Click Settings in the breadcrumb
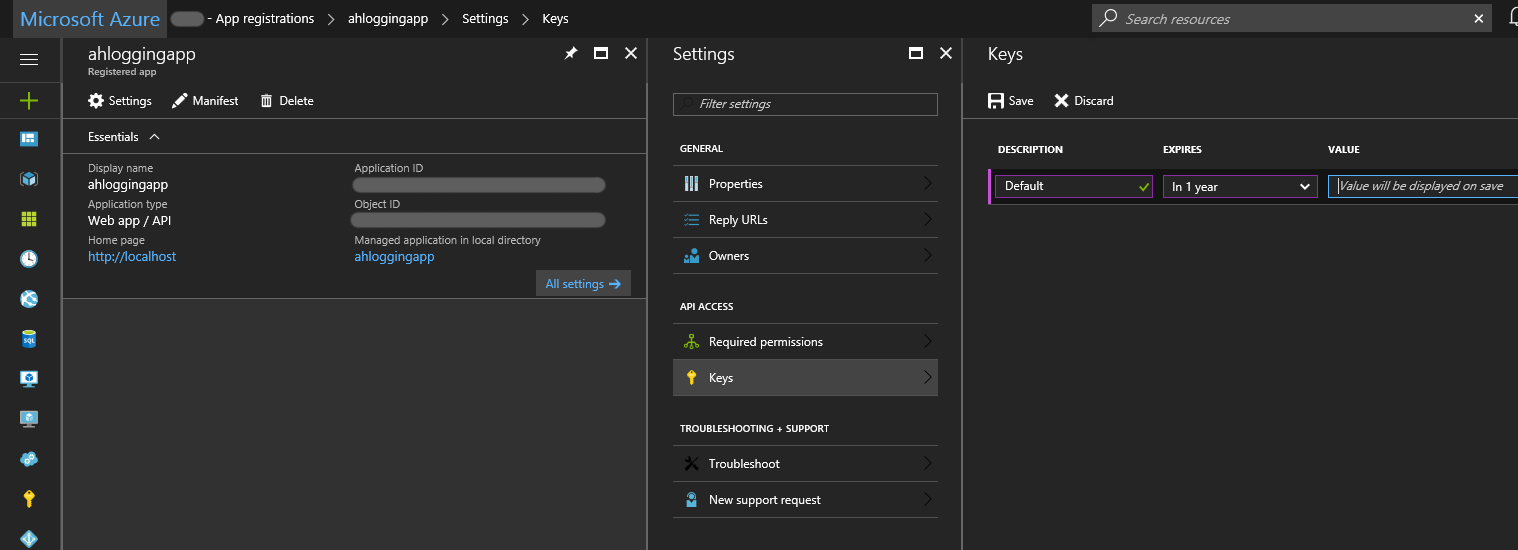 coord(485,18)
